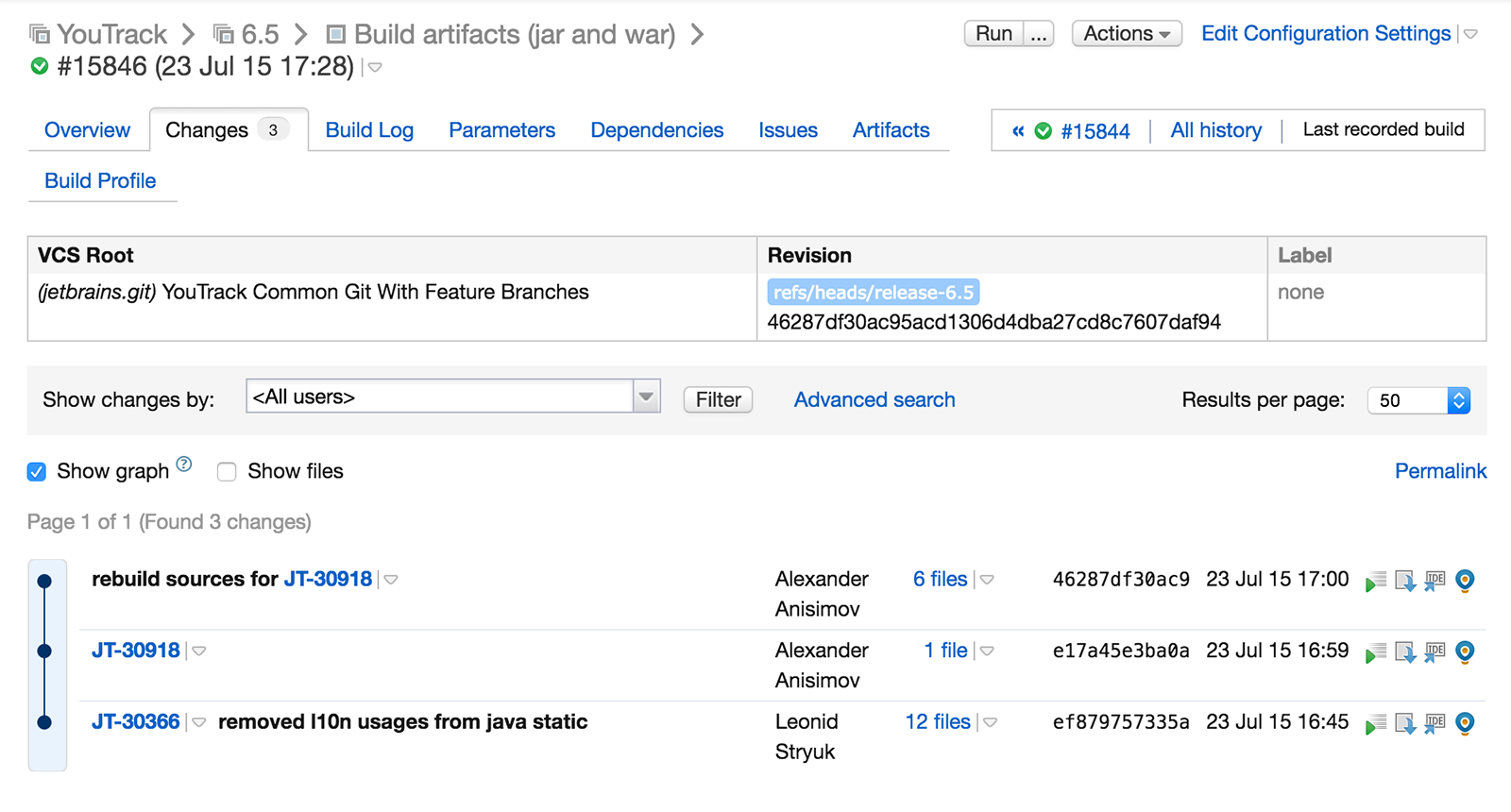Open popup arrow beside JT-30366 link
This screenshot has width=1511, height=812.
(199, 722)
